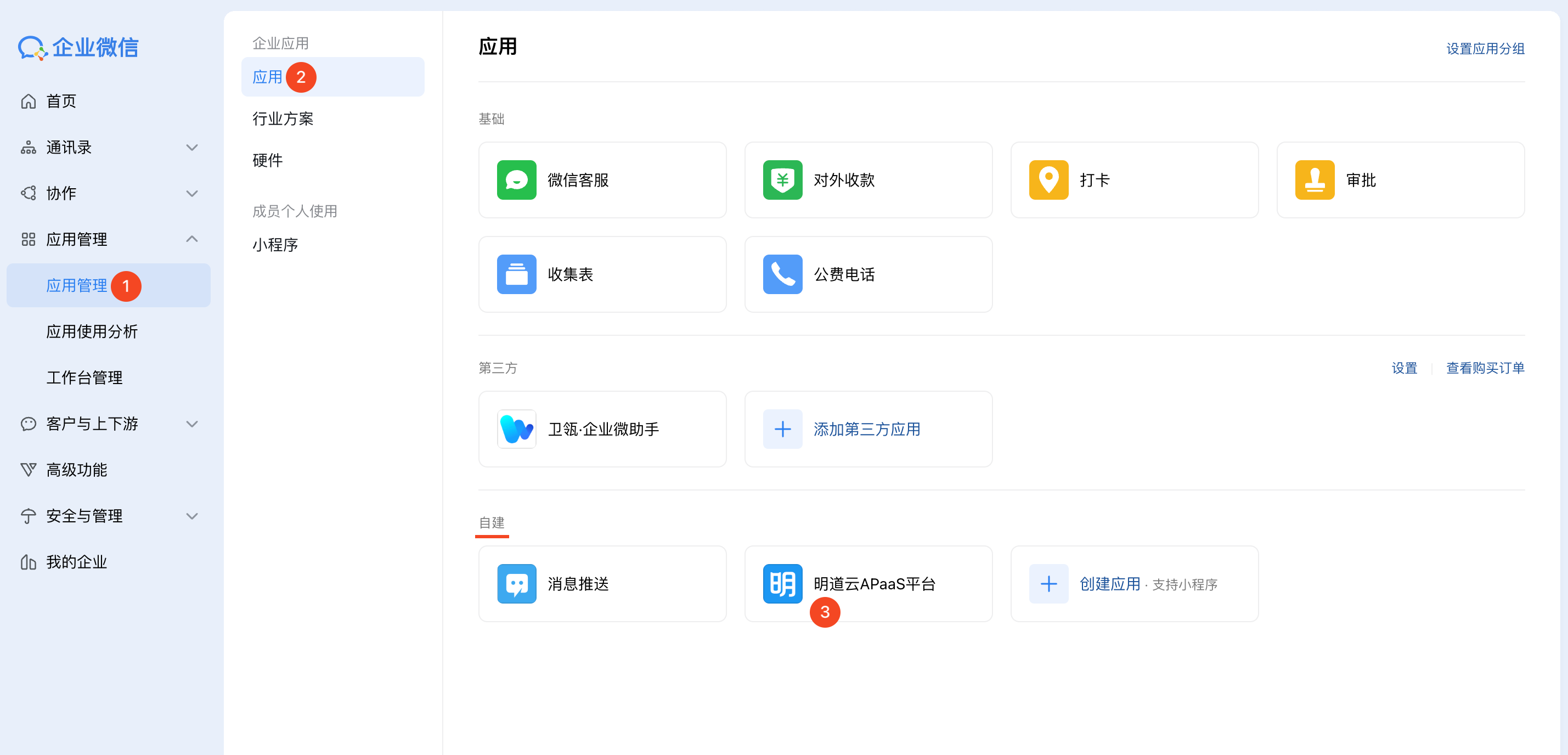The image size is (1568, 755).
Task: Switch to 行业方案 in submenu
Action: (283, 119)
